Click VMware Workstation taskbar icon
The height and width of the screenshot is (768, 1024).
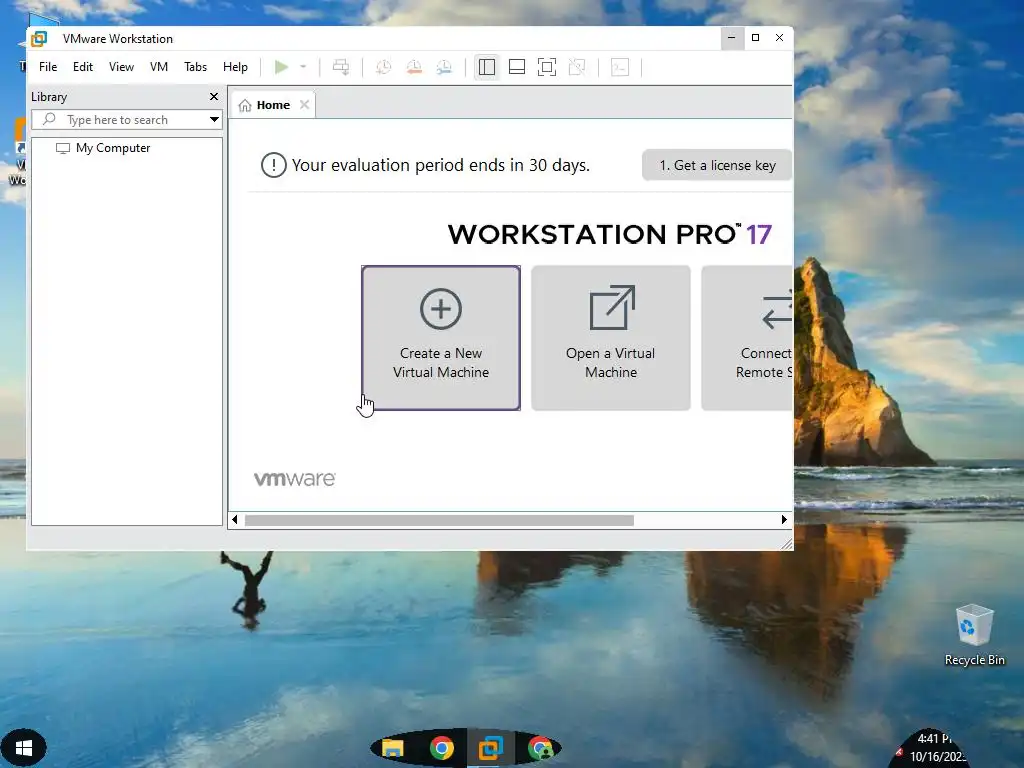(490, 748)
